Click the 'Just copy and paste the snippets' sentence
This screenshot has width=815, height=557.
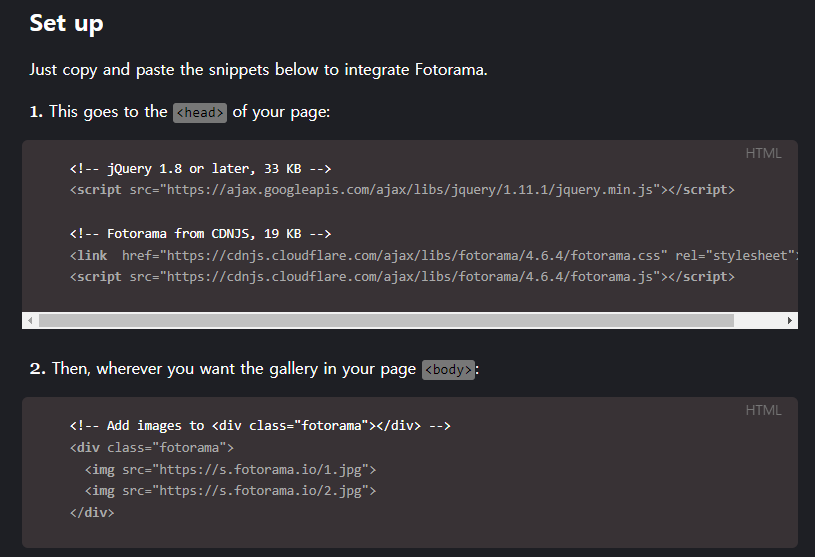258,70
